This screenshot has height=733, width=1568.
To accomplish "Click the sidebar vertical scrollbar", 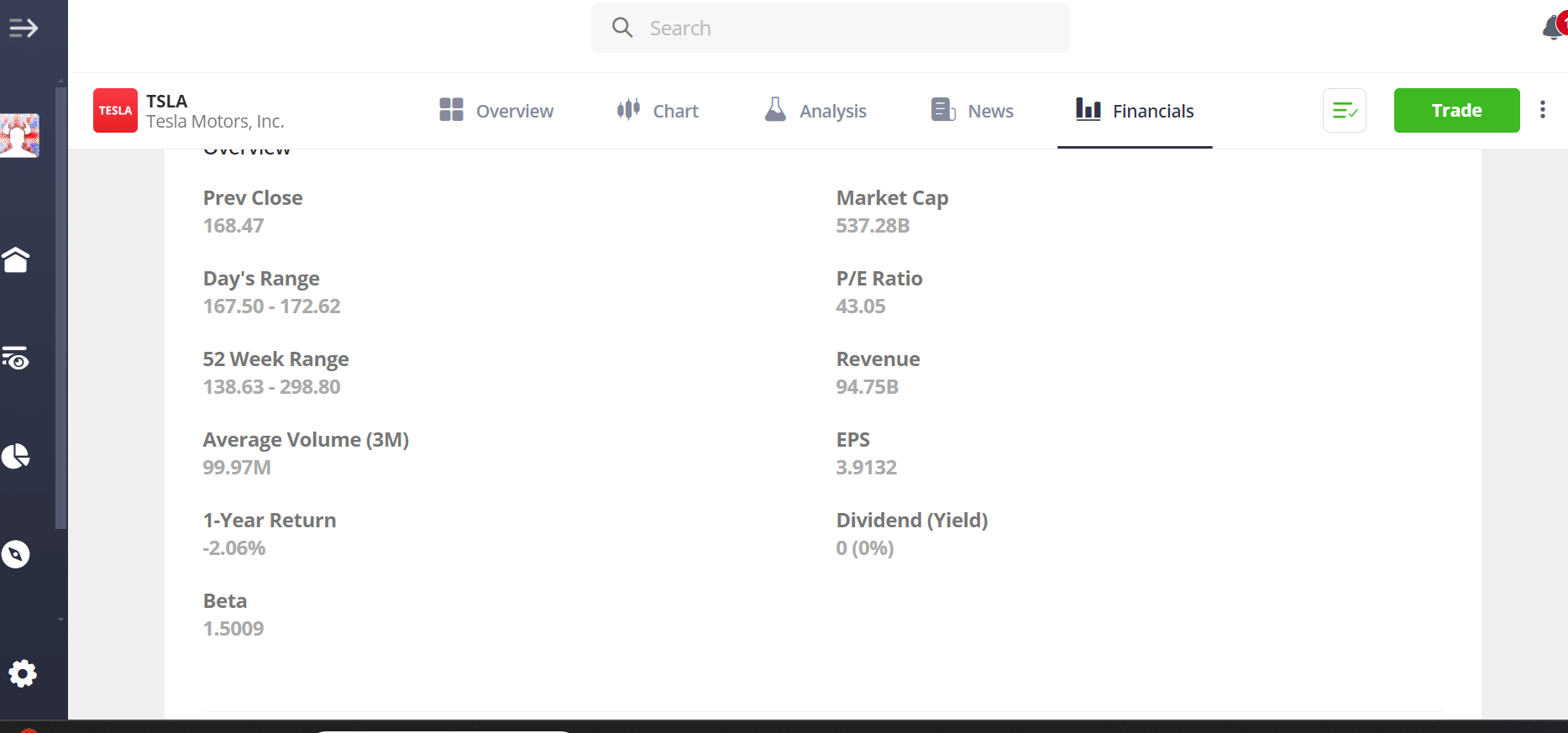I will click(60, 306).
